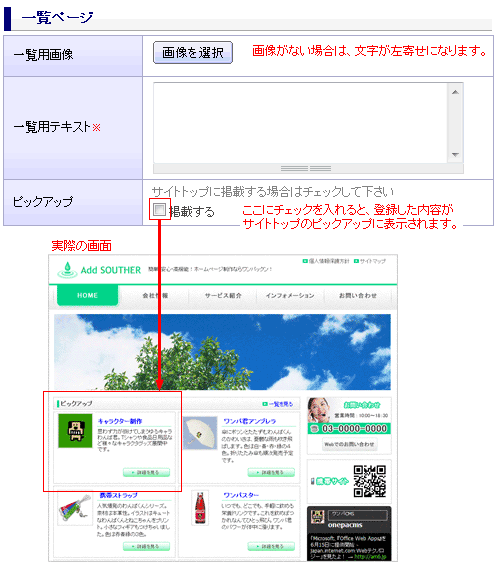The width and height of the screenshot is (500, 569).
Task: Click the 一覧用画像 row label
Action: [x=43, y=55]
